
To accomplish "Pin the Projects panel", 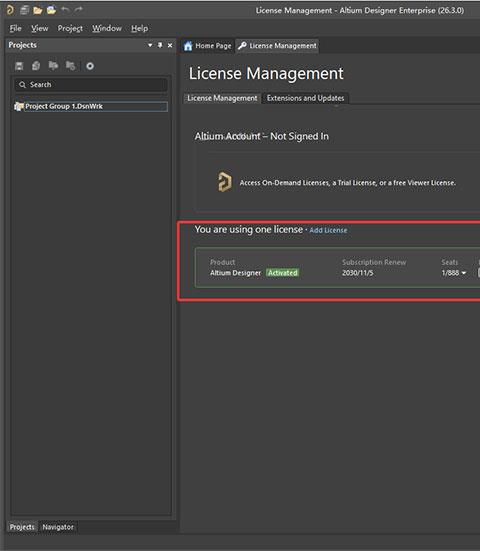I will point(160,45).
